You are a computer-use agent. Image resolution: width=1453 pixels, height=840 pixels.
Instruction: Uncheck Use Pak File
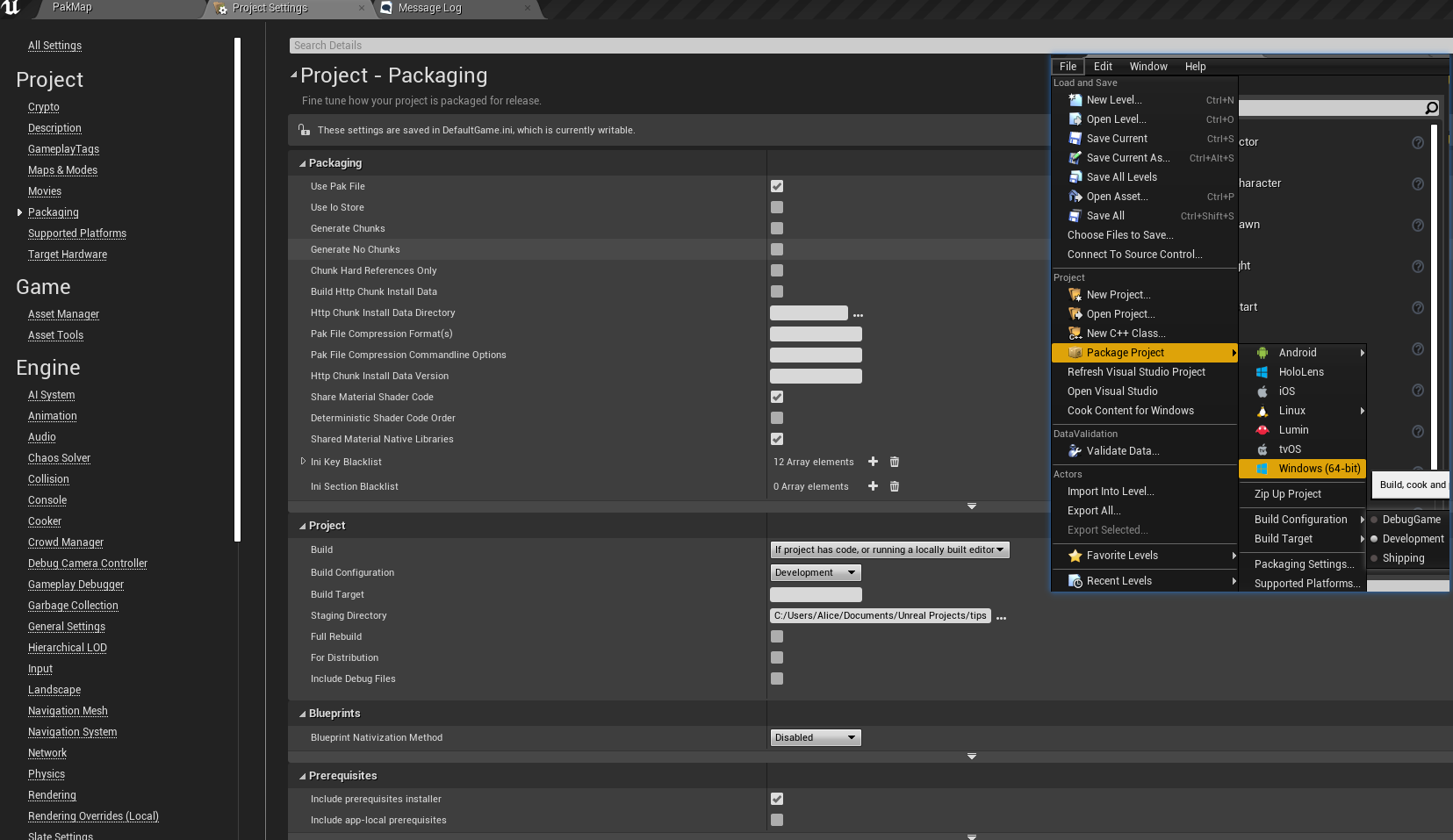click(777, 186)
